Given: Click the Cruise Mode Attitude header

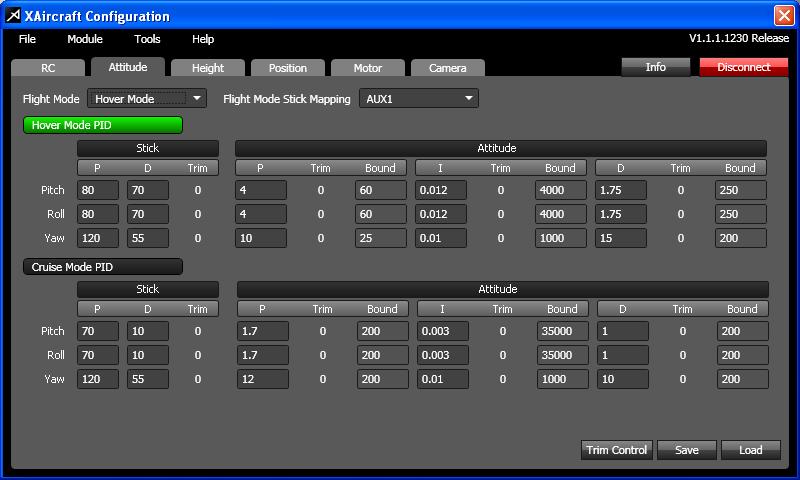Looking at the screenshot, I should click(x=503, y=289).
